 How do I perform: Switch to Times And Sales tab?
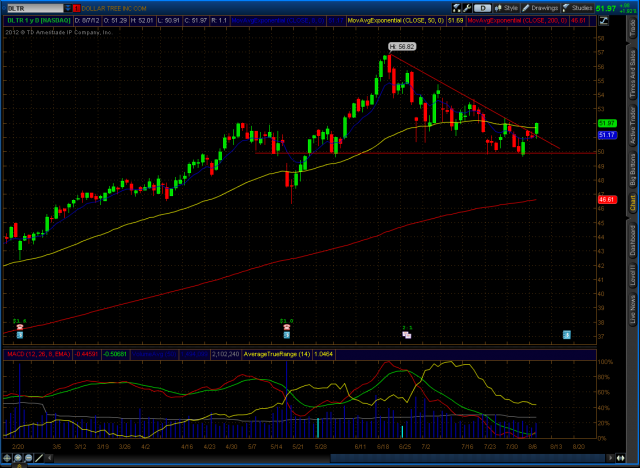click(x=633, y=74)
